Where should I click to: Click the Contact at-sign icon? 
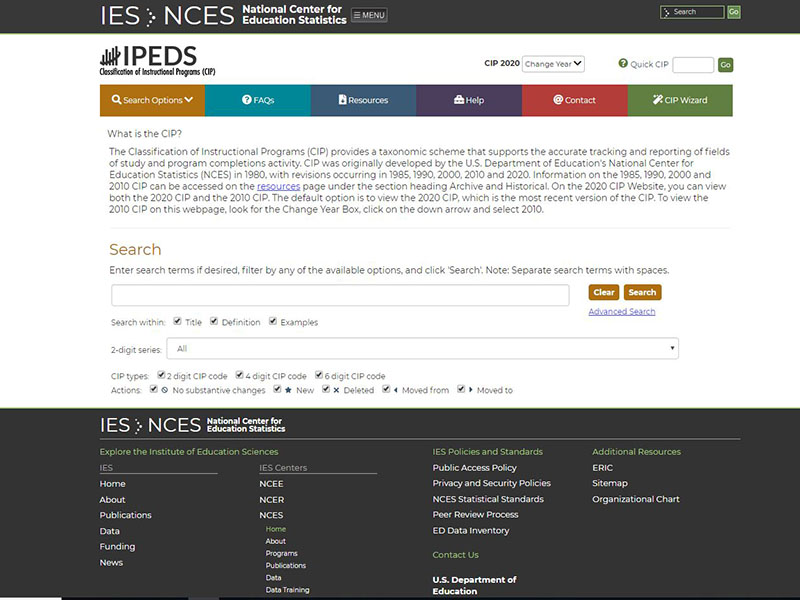tap(558, 99)
